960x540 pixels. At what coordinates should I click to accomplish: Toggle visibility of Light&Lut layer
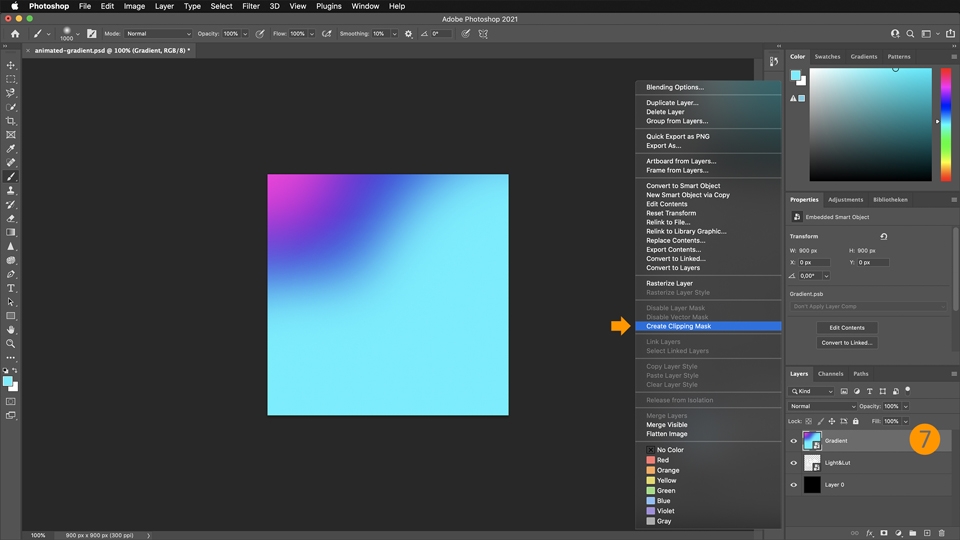794,463
